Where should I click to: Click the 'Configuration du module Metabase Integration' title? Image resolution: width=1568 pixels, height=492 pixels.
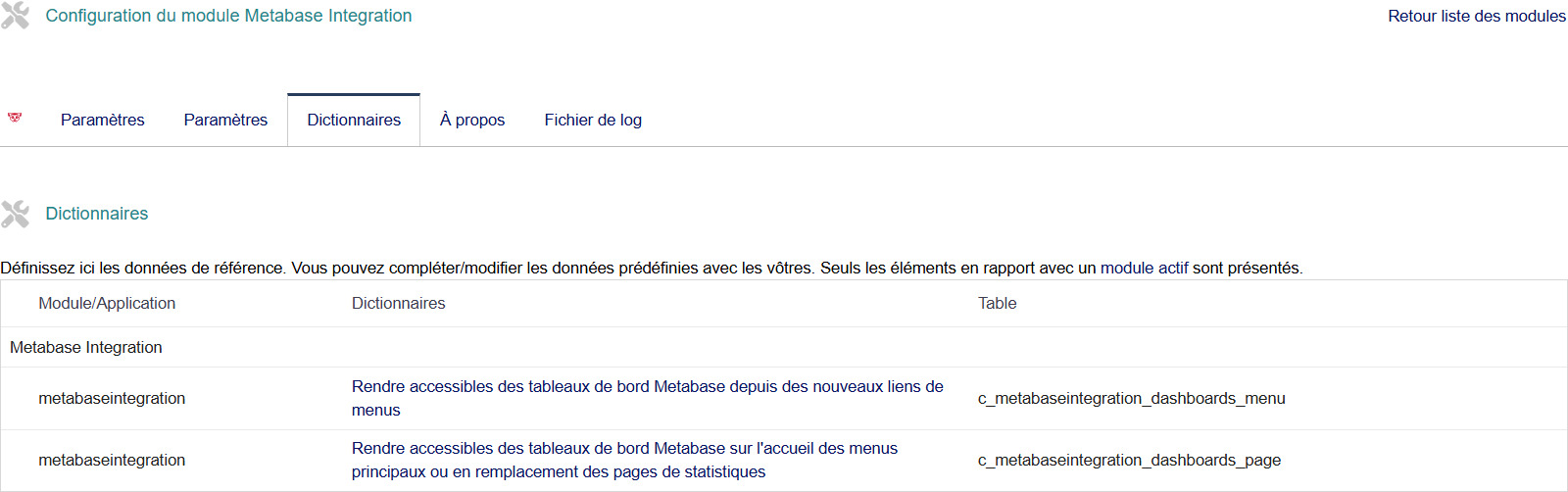point(228,16)
